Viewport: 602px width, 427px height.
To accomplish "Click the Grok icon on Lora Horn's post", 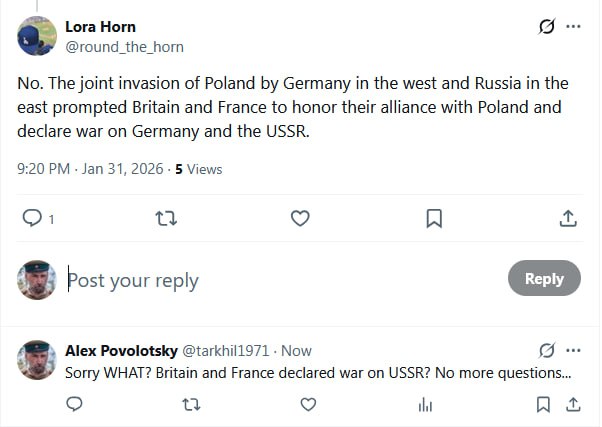I will (x=547, y=27).
